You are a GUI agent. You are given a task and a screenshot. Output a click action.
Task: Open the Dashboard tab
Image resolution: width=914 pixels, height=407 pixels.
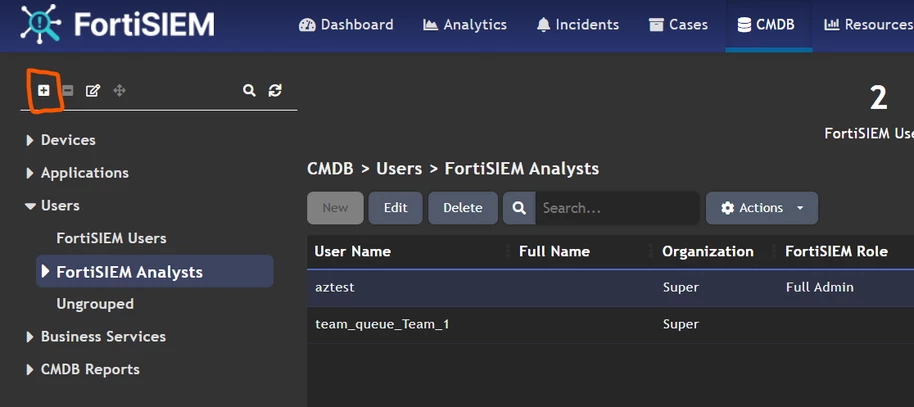[x=346, y=25]
